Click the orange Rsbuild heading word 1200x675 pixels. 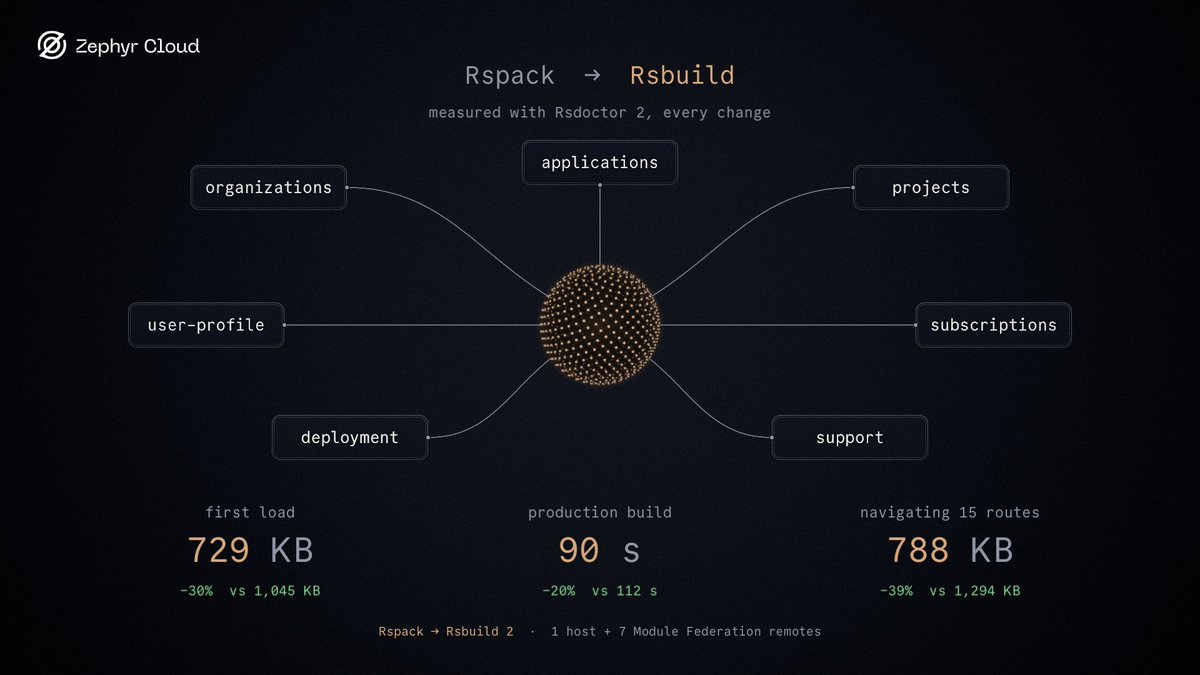click(x=682, y=75)
